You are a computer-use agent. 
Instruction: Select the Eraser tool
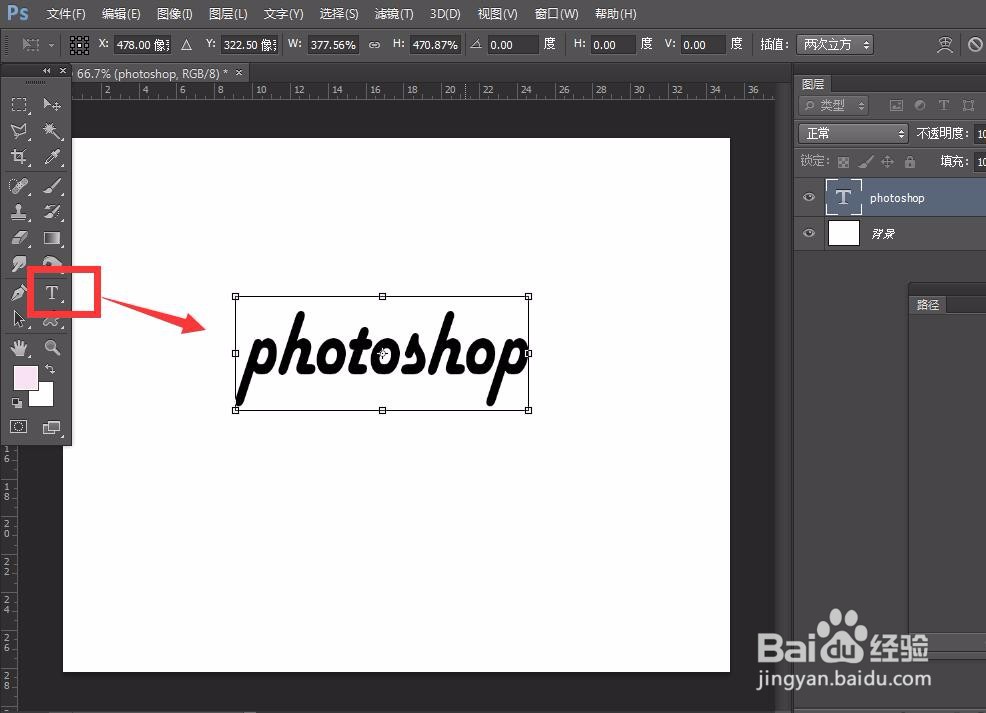(19, 238)
